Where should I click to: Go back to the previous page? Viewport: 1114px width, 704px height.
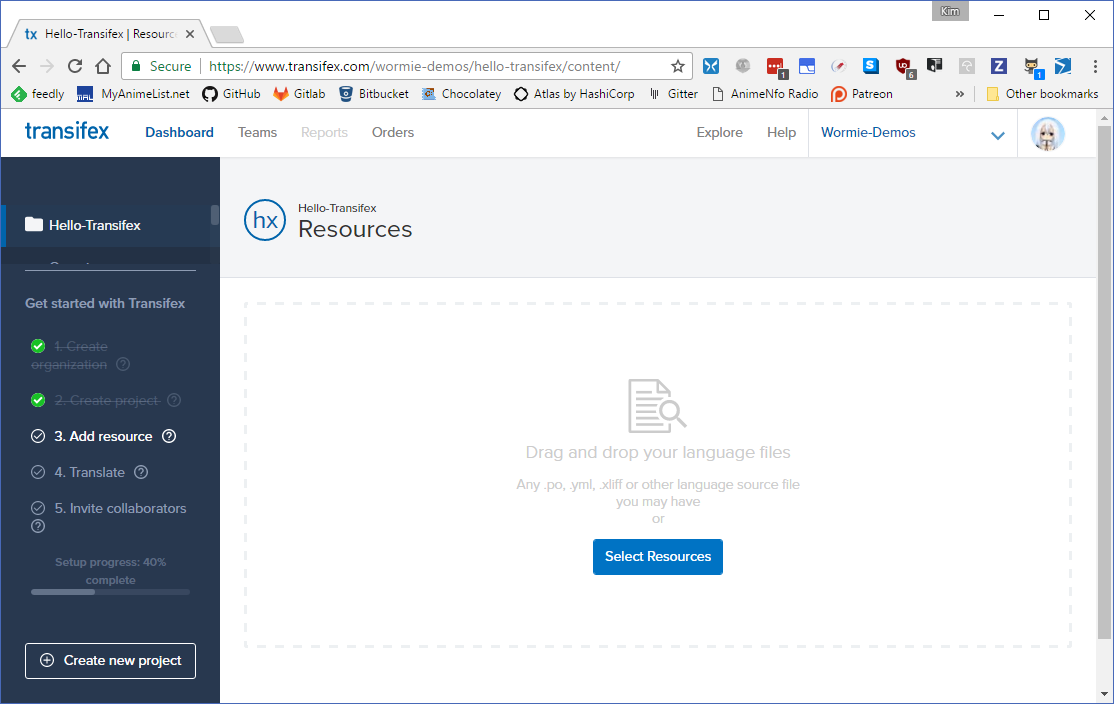tap(19, 66)
